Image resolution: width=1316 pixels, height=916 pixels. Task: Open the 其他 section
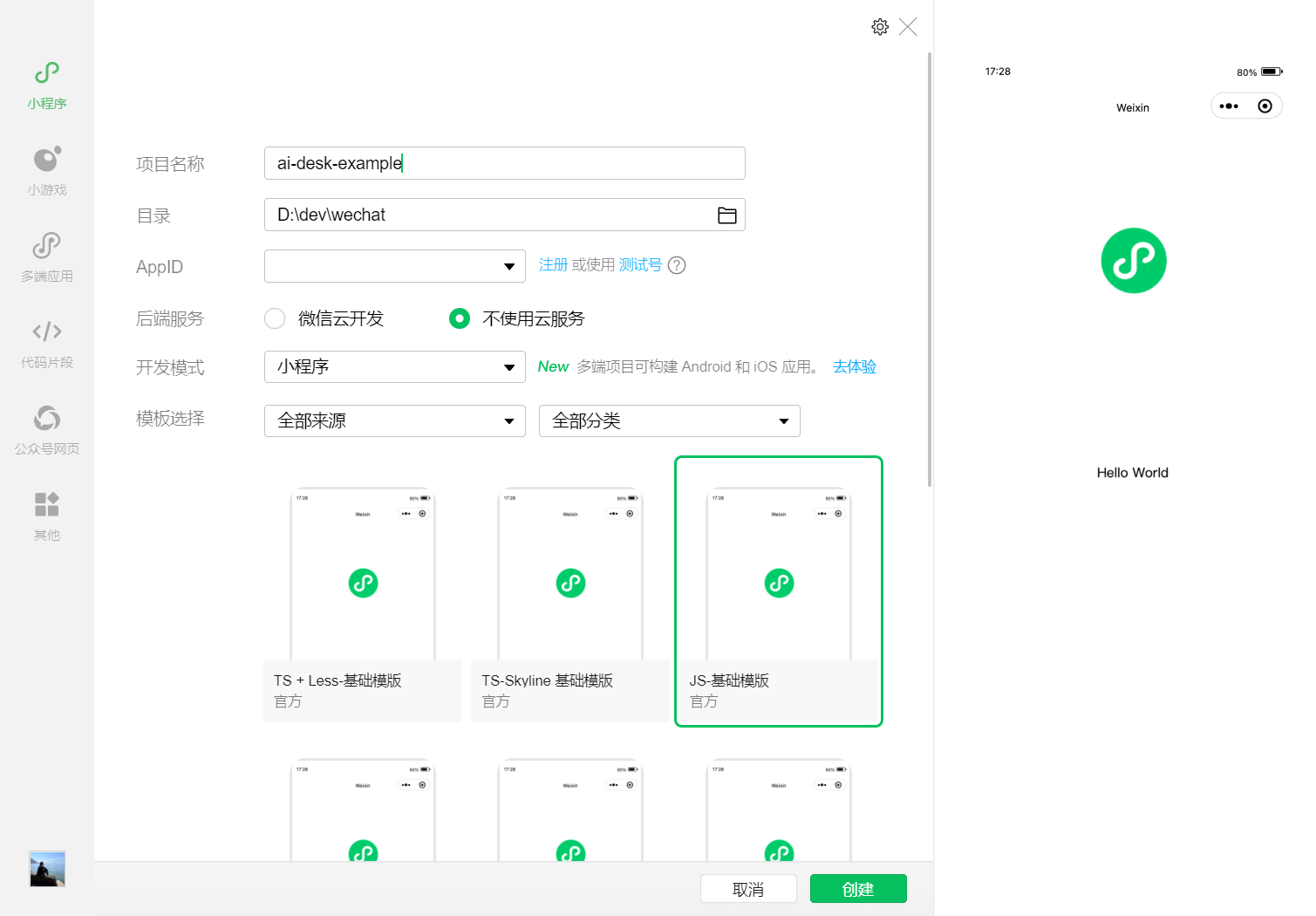pyautogui.click(x=47, y=517)
